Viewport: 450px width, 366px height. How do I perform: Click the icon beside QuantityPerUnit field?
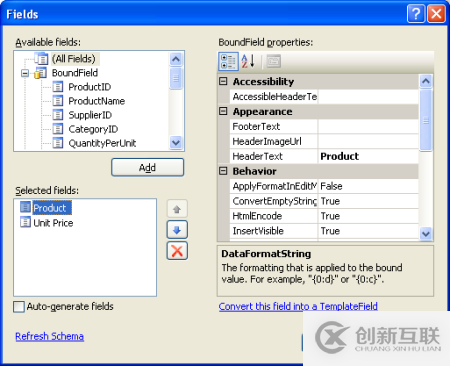coord(58,143)
